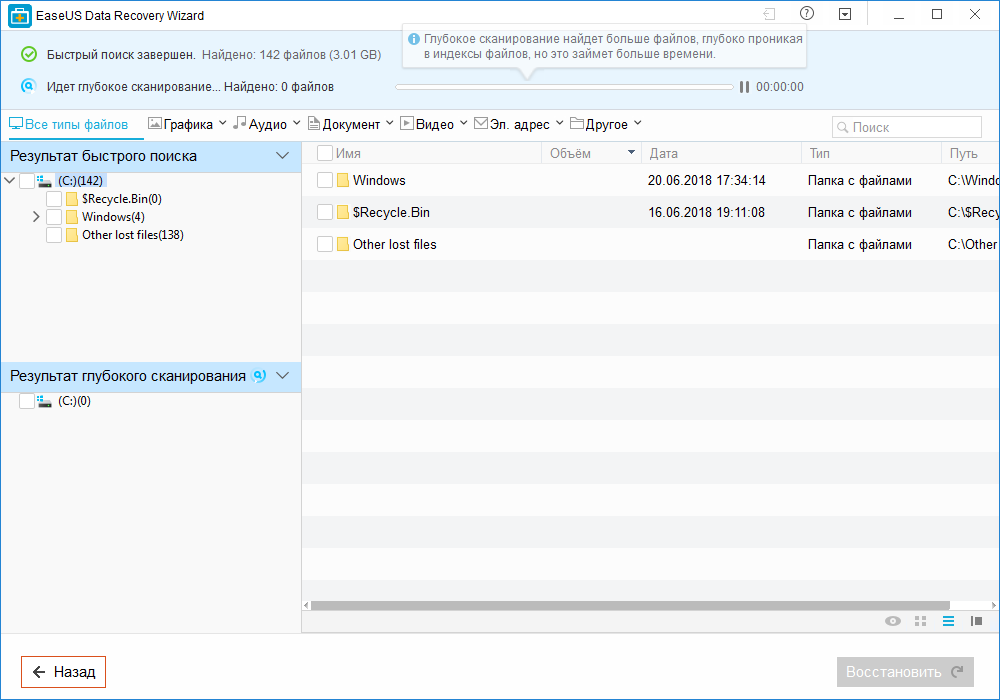Open the Windows folder row
1000x700 pixels.
coord(651,180)
